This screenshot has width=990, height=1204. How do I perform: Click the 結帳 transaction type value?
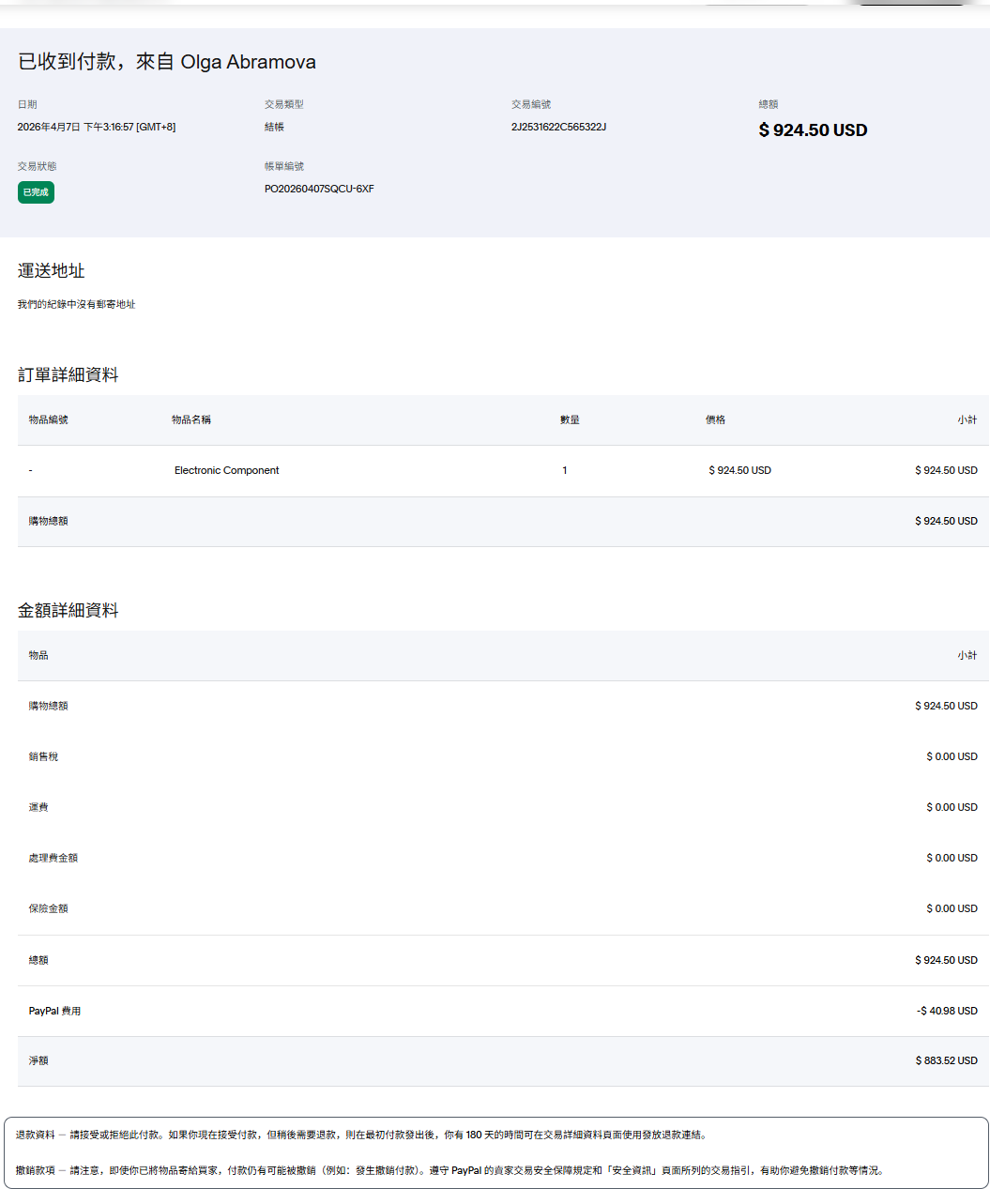tap(274, 127)
